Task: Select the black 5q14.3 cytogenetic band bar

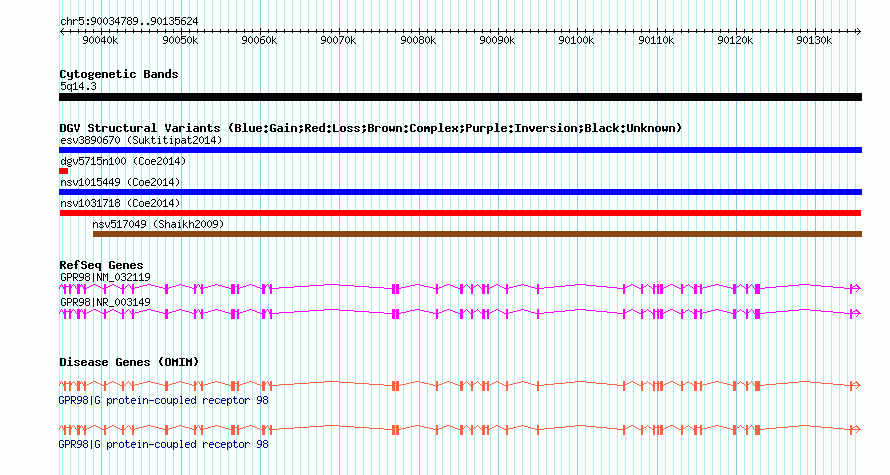Action: pos(460,97)
